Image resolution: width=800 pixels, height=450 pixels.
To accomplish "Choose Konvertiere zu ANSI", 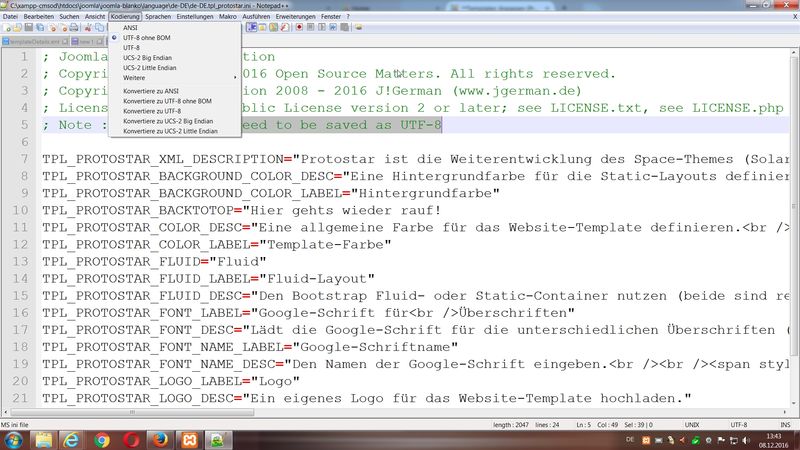I will (x=151, y=91).
